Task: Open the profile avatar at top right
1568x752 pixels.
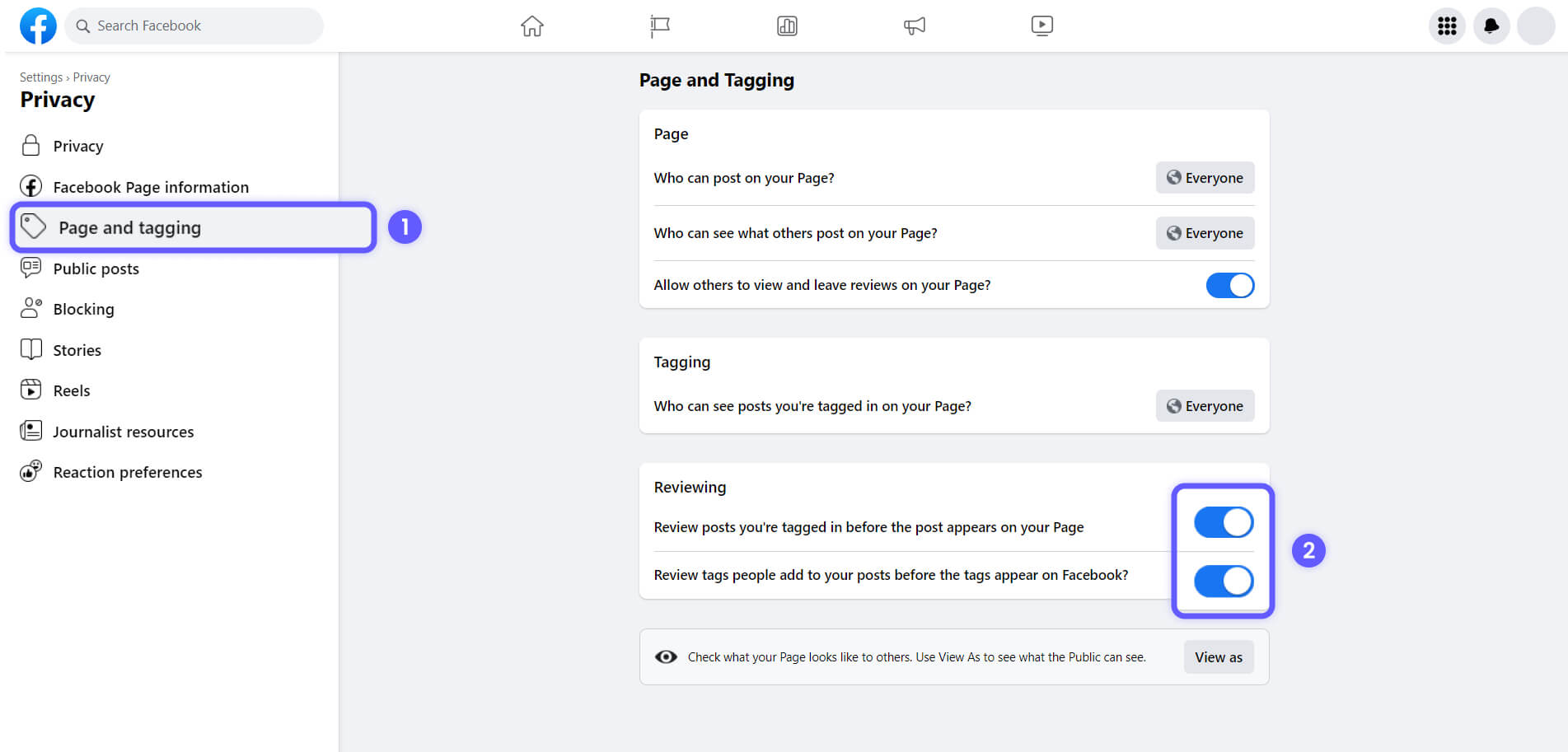Action: pos(1536,26)
